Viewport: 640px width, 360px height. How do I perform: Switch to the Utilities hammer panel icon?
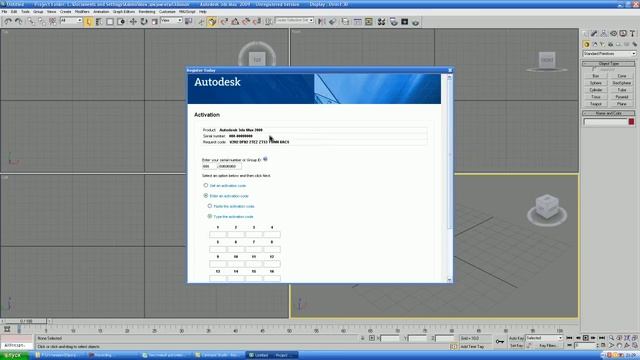(632, 33)
